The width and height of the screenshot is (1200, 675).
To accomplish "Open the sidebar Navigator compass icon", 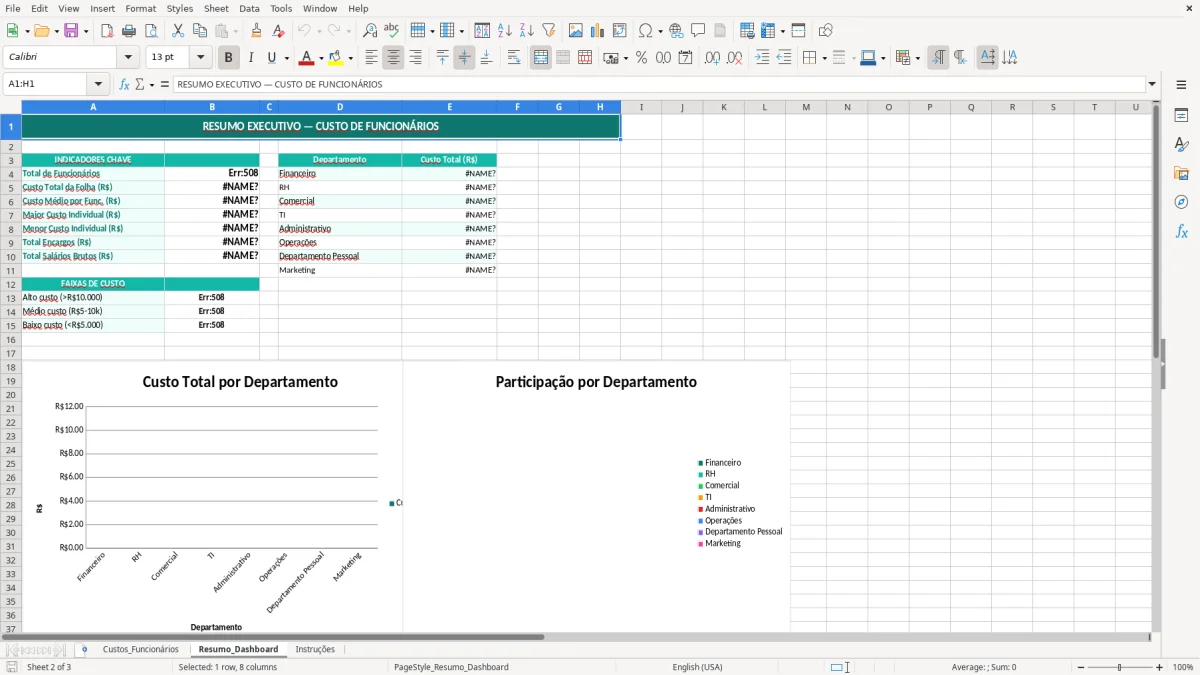I will [x=1181, y=202].
